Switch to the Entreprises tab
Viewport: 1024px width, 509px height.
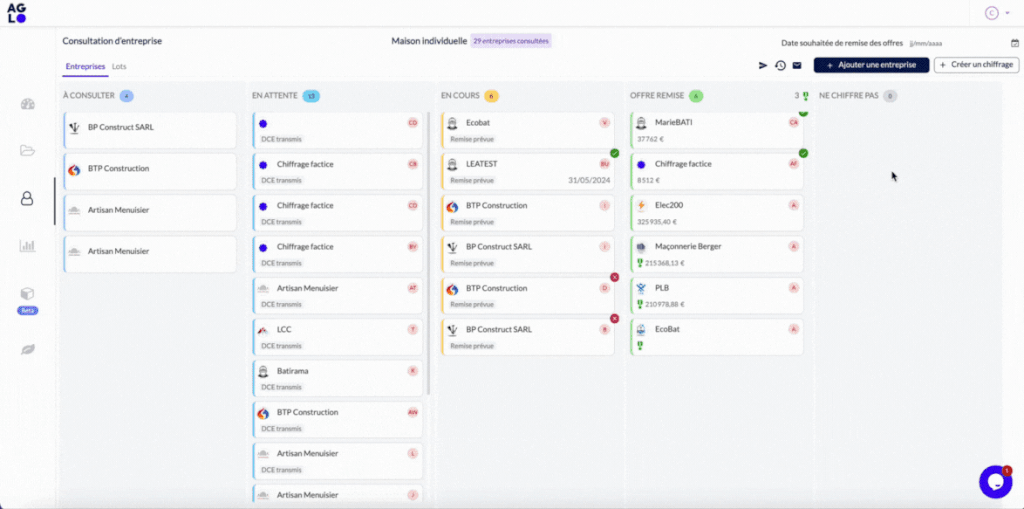click(86, 67)
